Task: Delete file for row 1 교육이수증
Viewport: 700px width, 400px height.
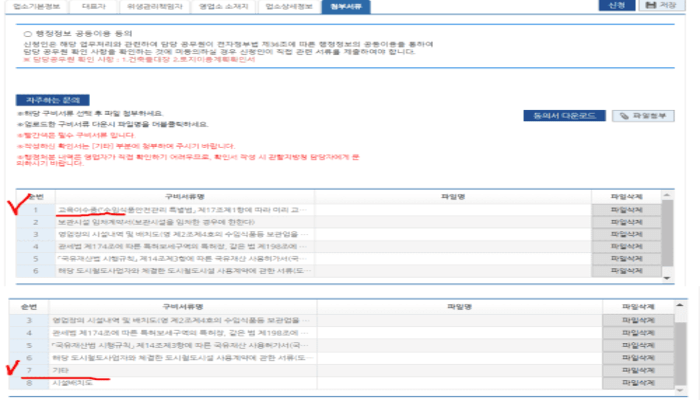Action: (x=626, y=210)
